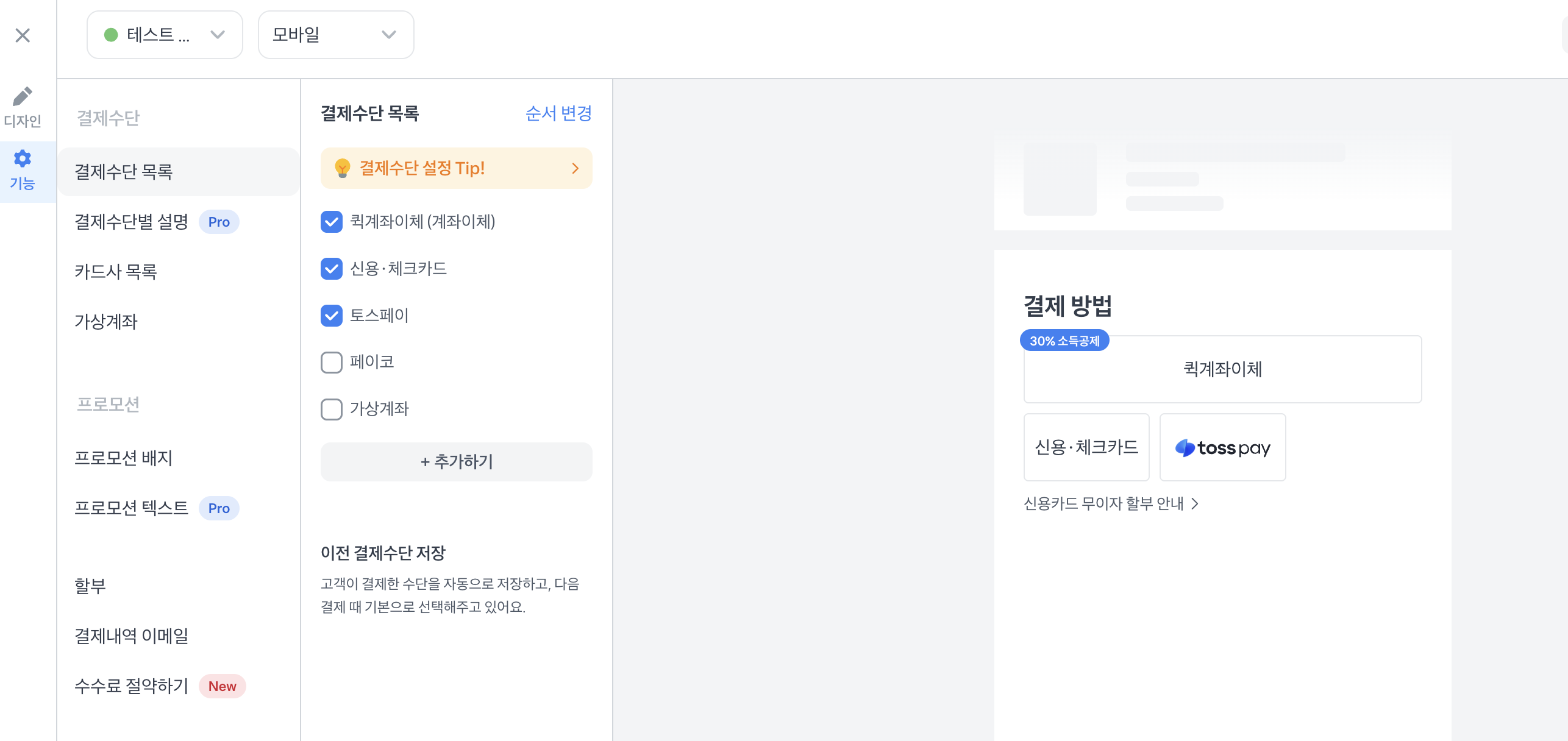Enable the 페이코 checkbox
This screenshot has height=741, width=1568.
pos(332,363)
